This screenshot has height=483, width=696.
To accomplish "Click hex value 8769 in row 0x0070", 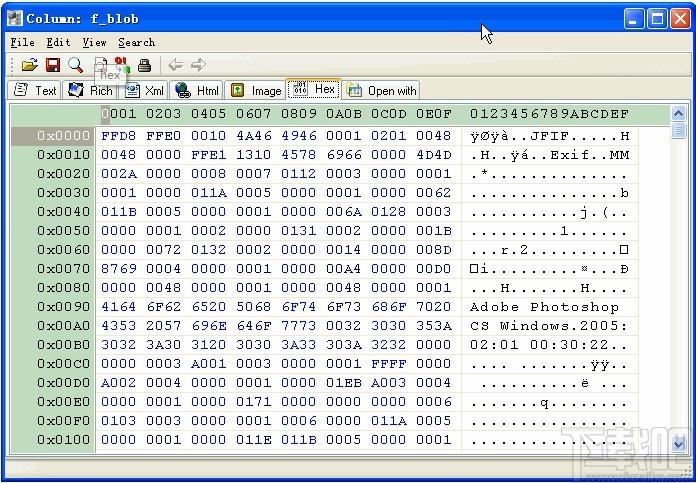I will (x=119, y=269).
